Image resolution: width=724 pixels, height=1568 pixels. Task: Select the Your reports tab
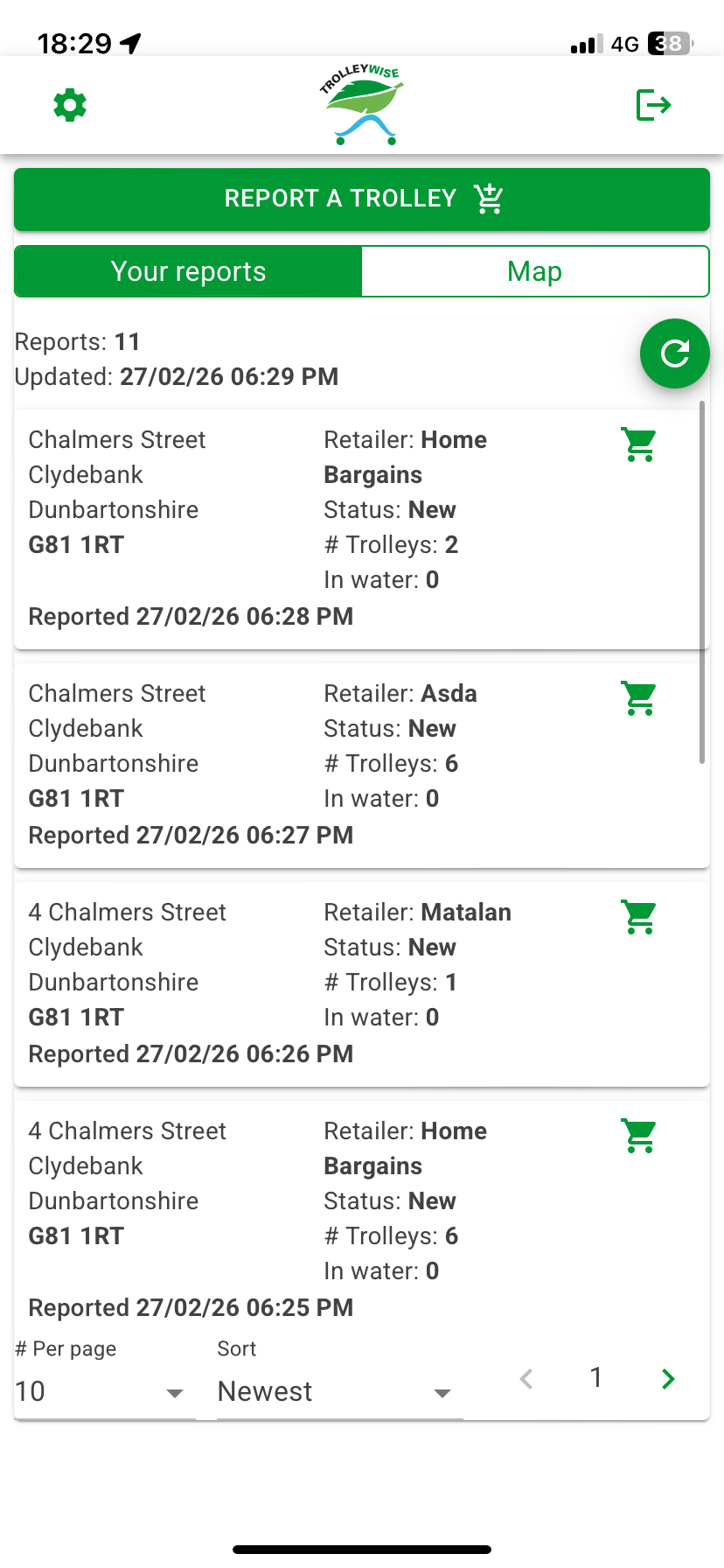pos(188,271)
